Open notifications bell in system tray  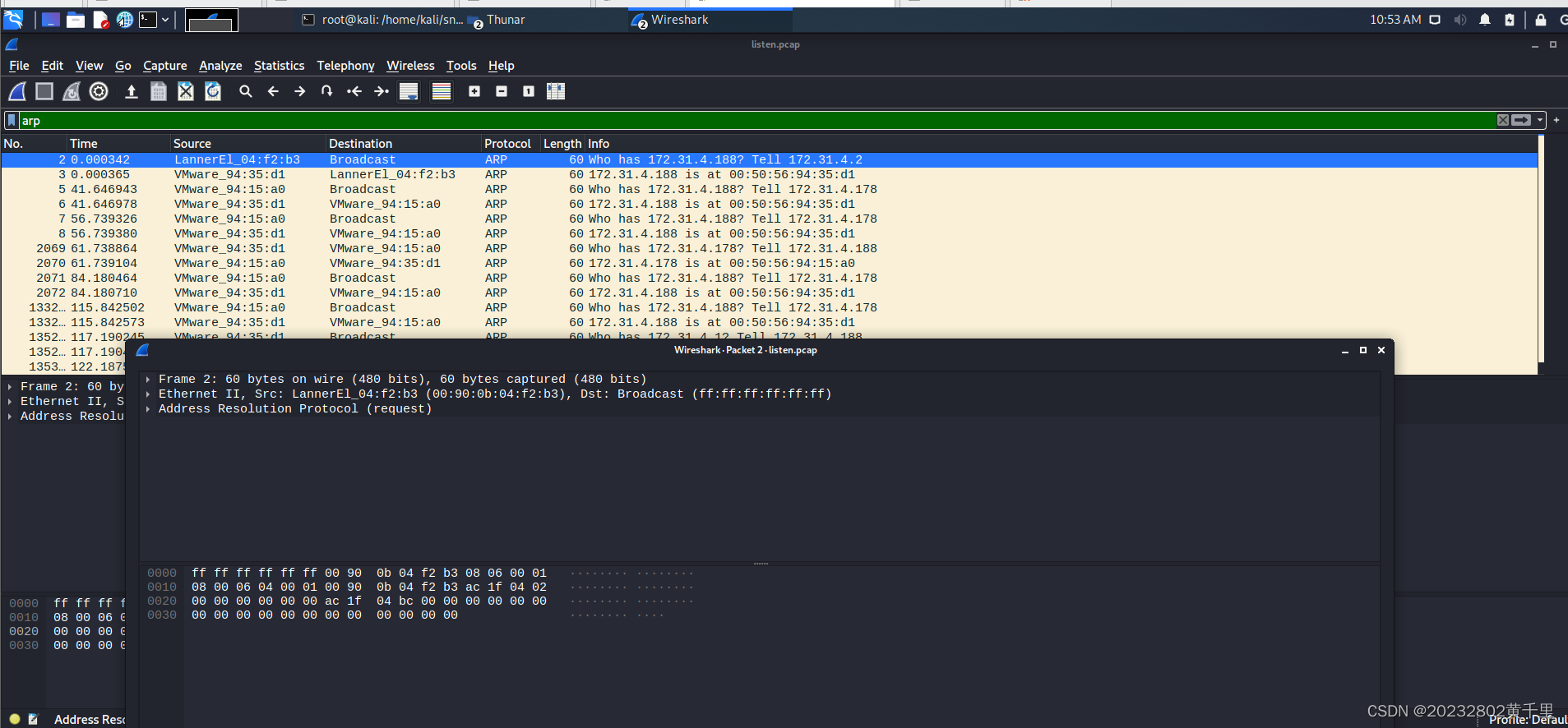[1485, 20]
